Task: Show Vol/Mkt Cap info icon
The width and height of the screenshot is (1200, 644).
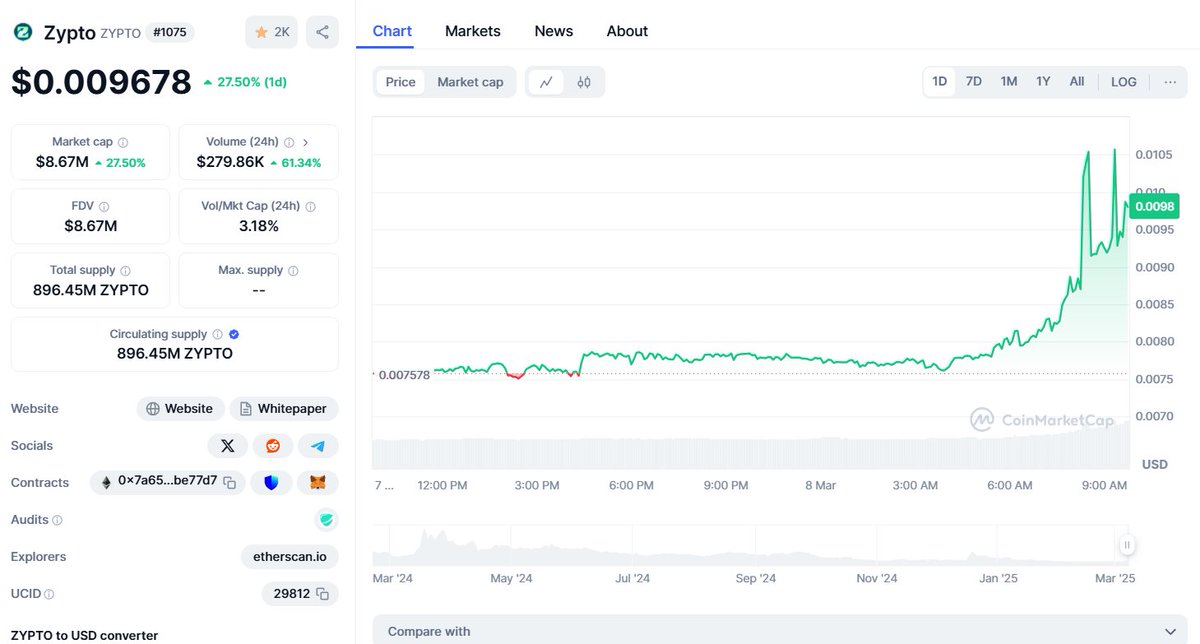Action: [x=310, y=207]
